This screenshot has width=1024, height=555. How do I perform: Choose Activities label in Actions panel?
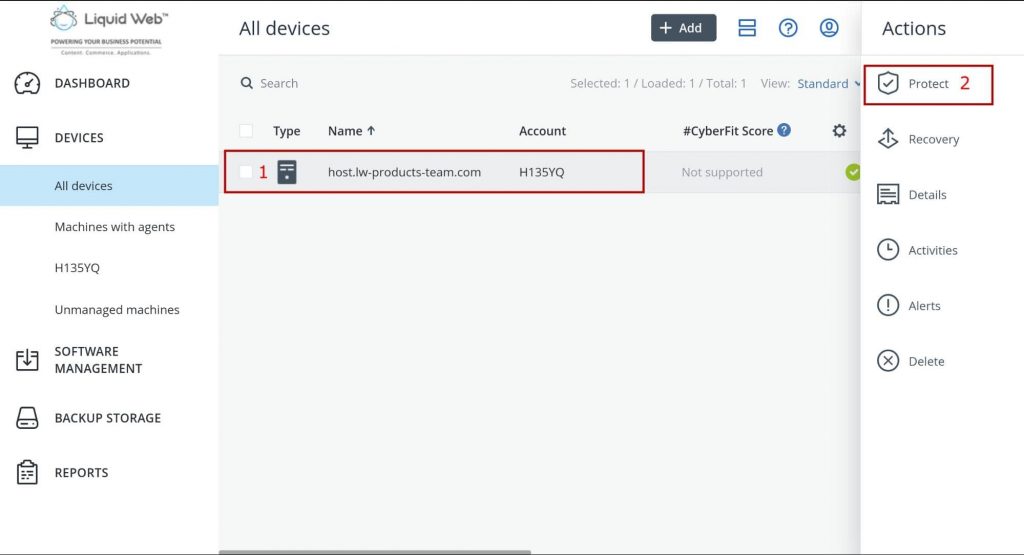coord(933,250)
